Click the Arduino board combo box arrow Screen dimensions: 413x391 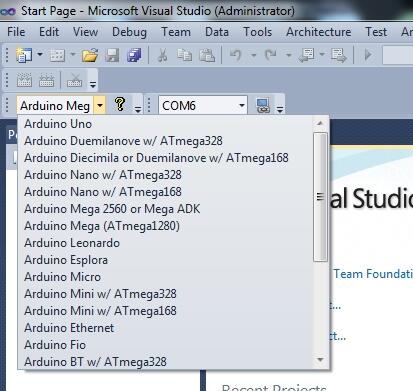point(100,106)
